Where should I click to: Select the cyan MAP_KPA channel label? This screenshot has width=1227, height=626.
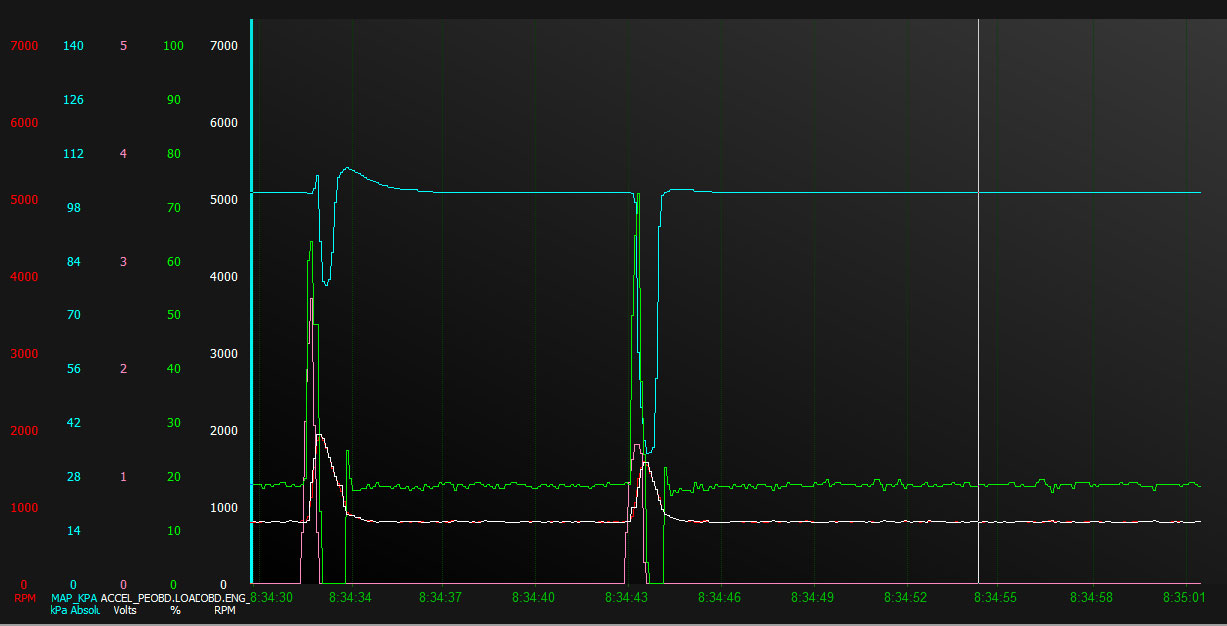pos(74,598)
